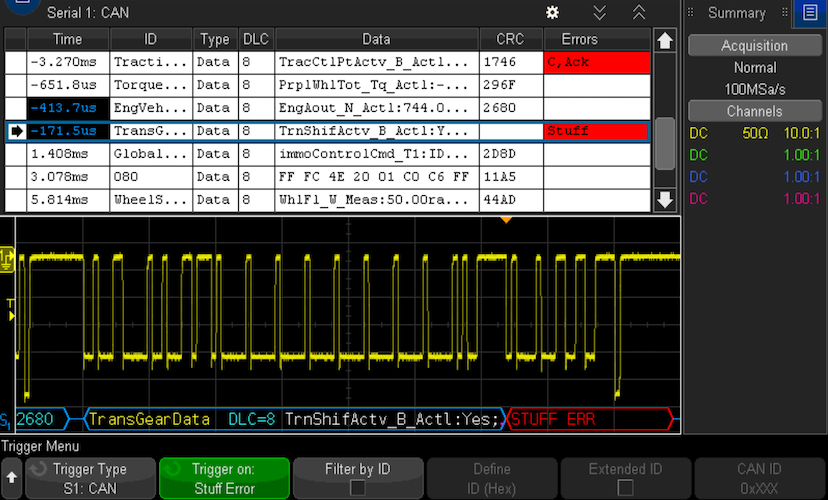Click the Define ID (Hex) softkey

click(x=491, y=478)
